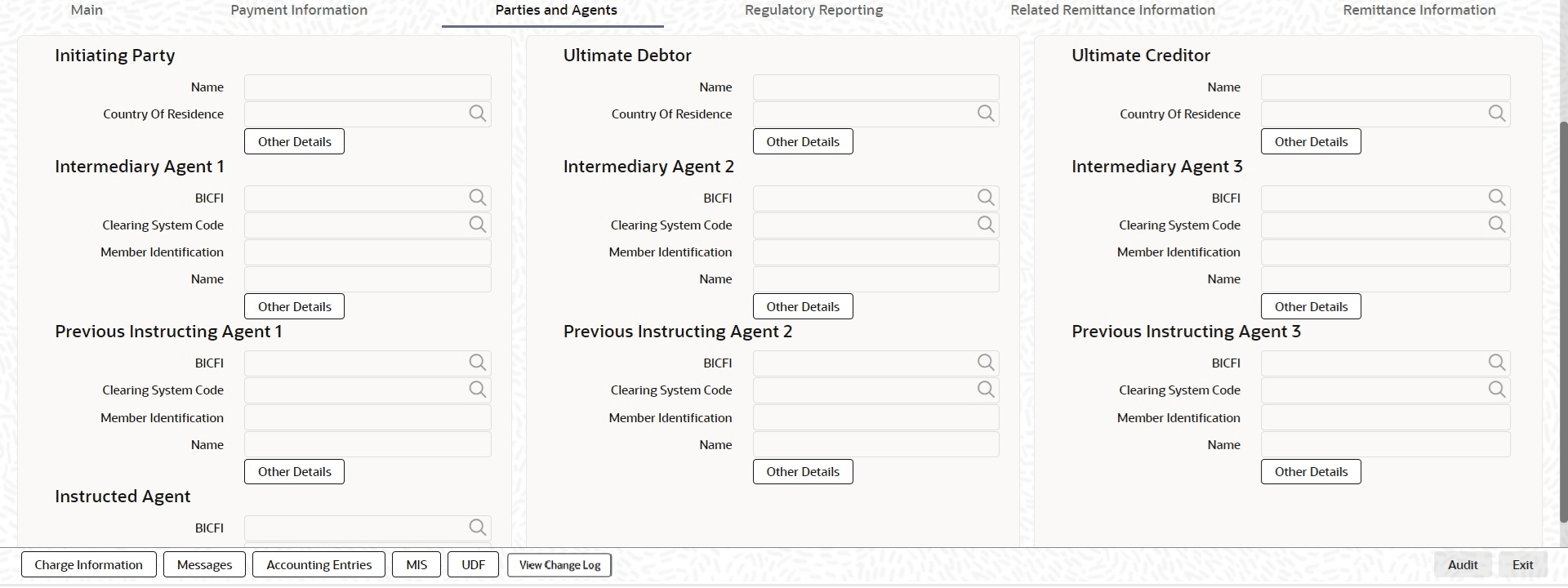Switch to the Payment Information tab

pos(299,11)
